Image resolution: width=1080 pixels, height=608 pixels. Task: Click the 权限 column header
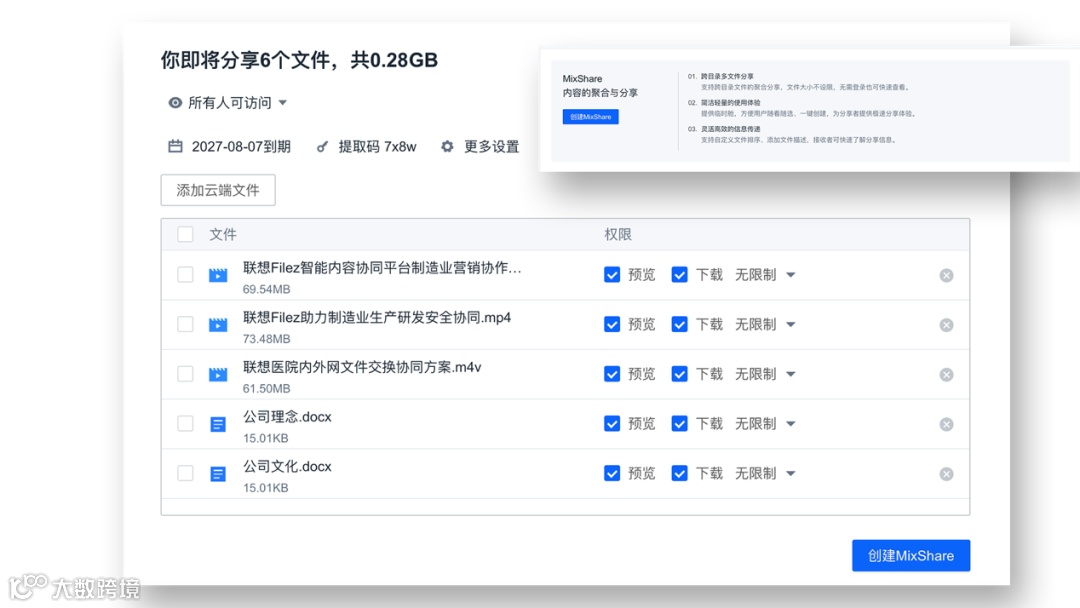(618, 234)
